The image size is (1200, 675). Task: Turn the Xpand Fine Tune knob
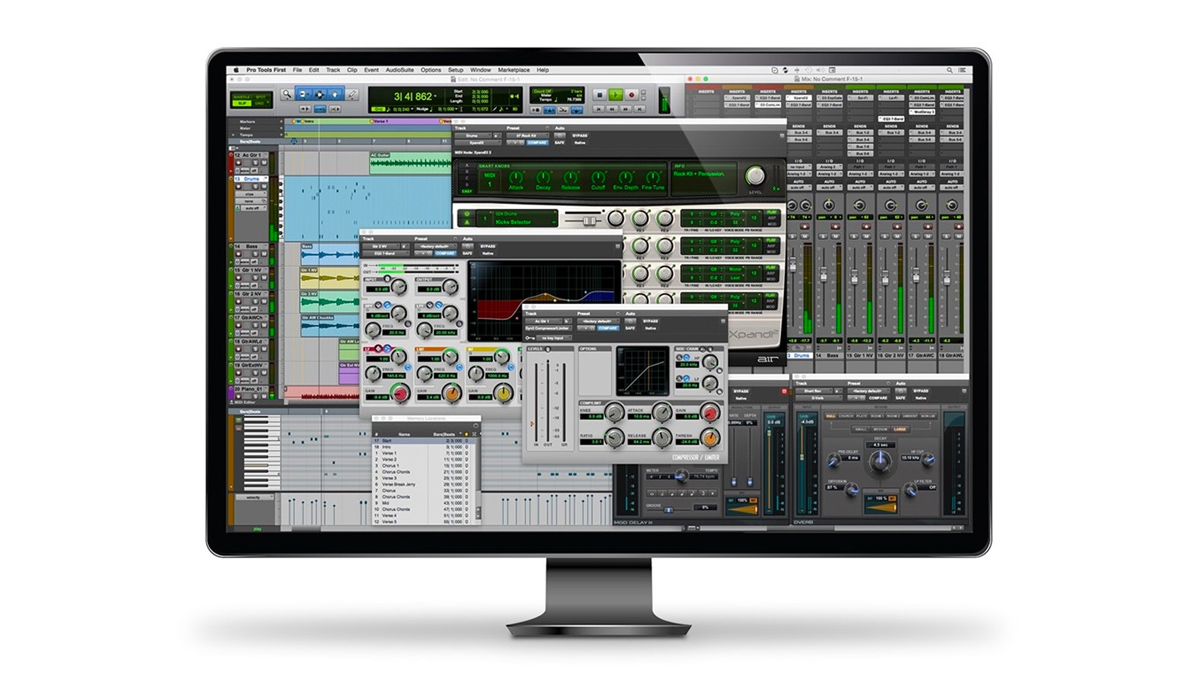[653, 177]
